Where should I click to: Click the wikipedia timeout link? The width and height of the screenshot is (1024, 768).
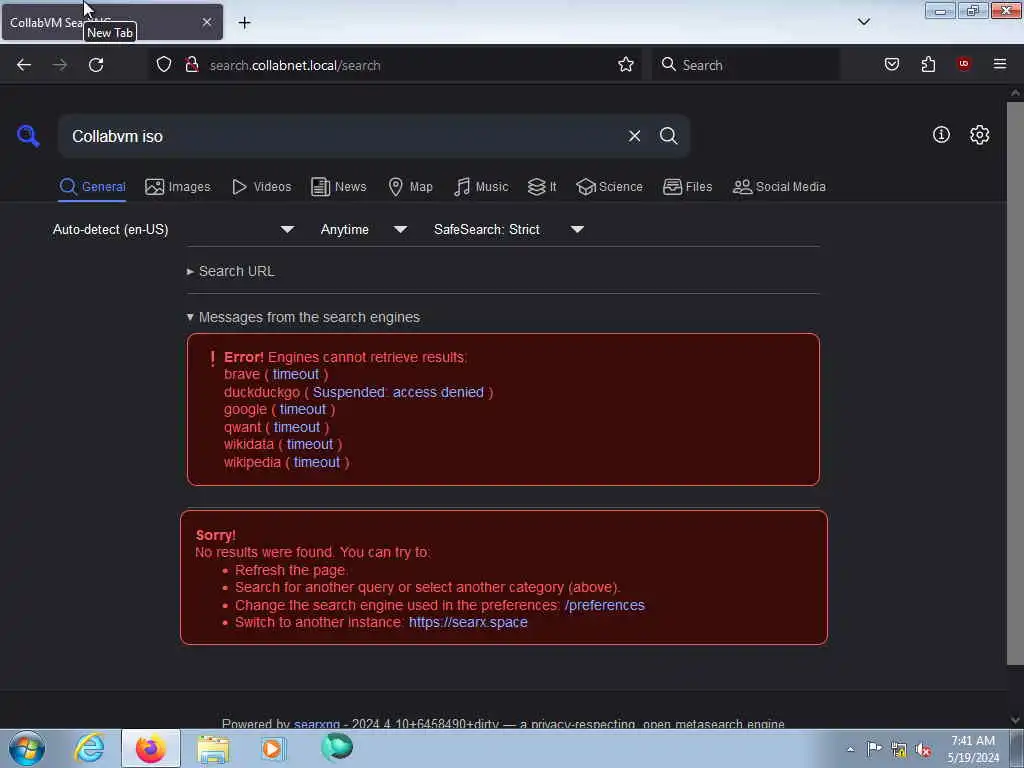point(317,462)
